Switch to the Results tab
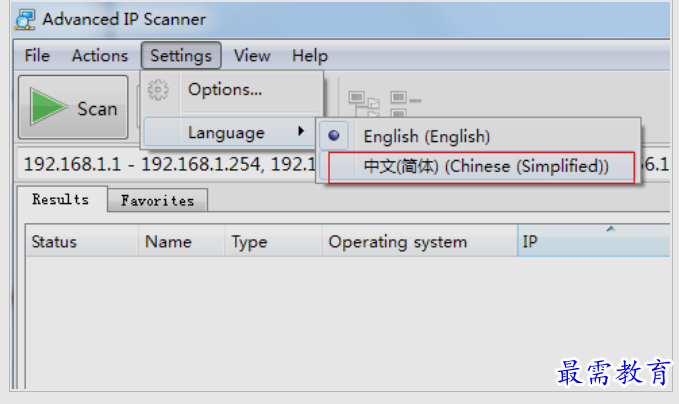This screenshot has height=404, width=679. [x=61, y=200]
